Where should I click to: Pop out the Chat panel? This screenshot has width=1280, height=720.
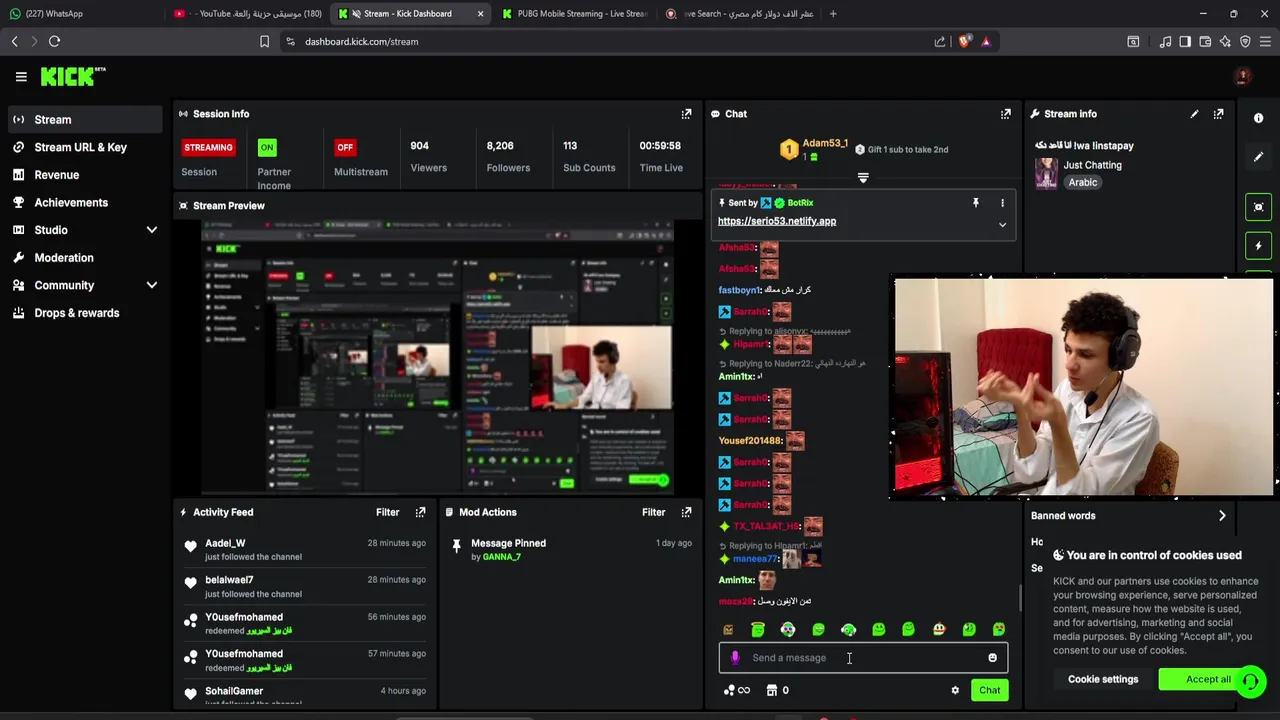tap(1006, 114)
